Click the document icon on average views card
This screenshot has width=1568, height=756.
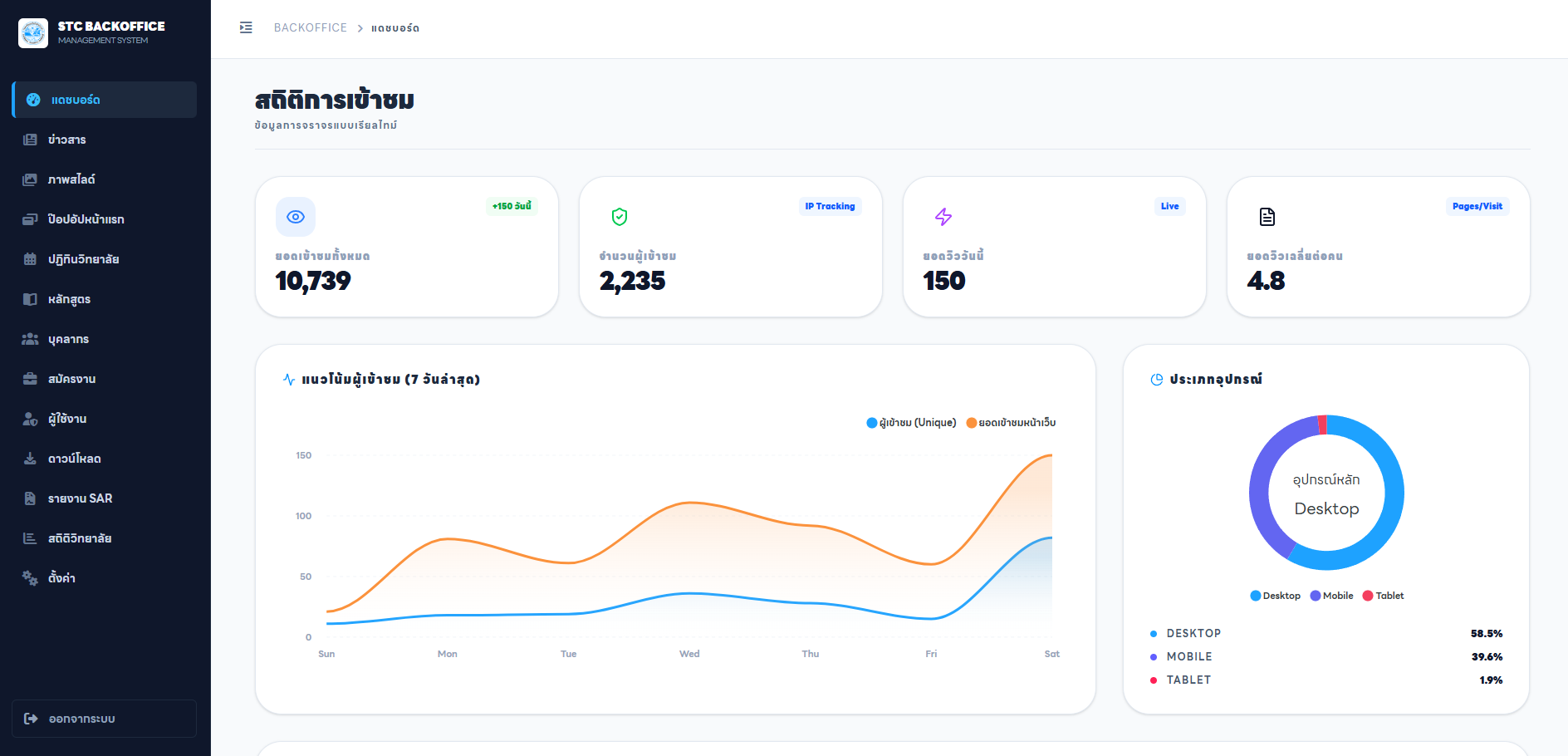[x=1267, y=217]
